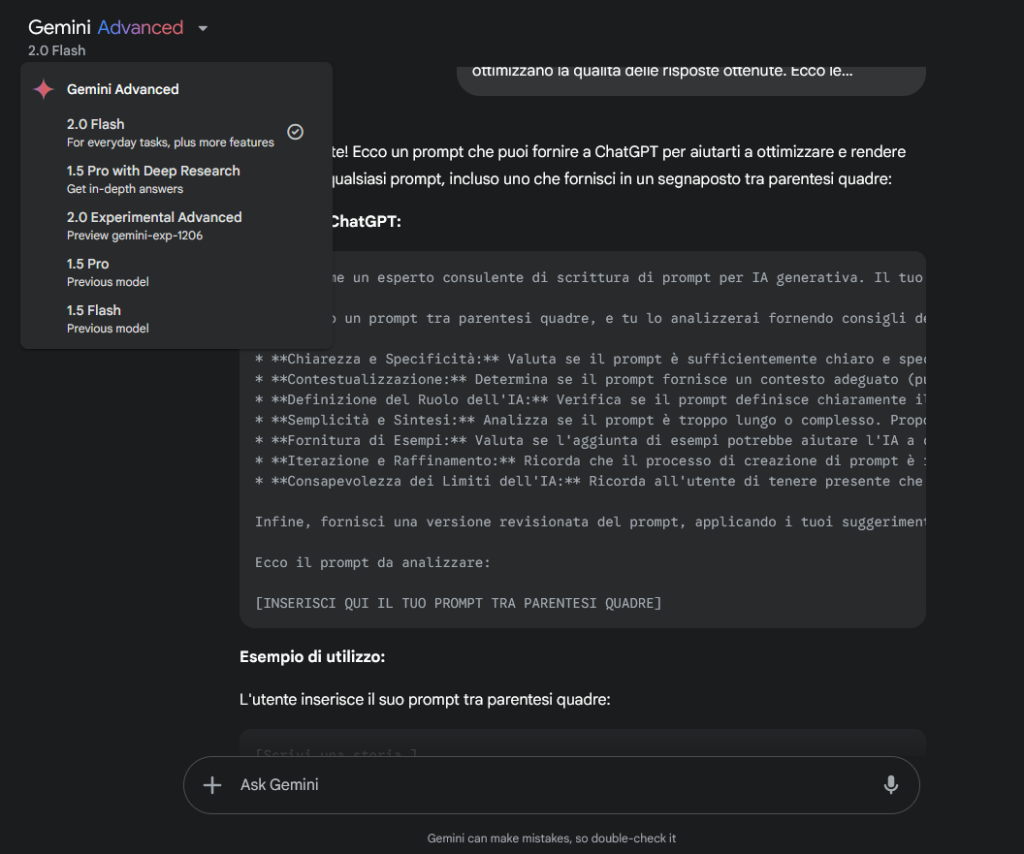The height and width of the screenshot is (854, 1024).
Task: Click the Gemini sparkle icon in model menu
Action: point(44,89)
